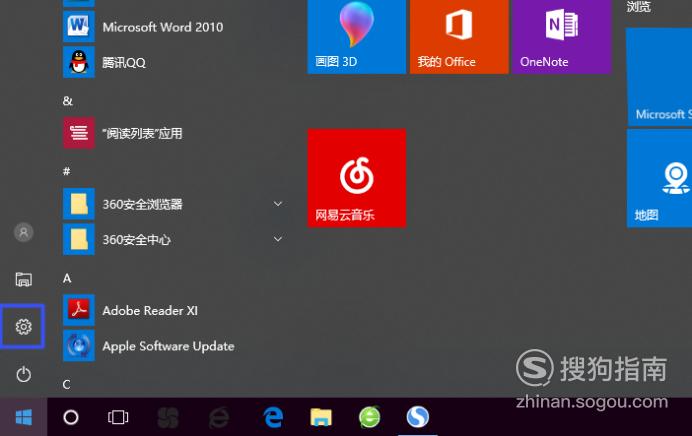Launch Microsoft Edge from taskbar
The height and width of the screenshot is (436, 692).
pyautogui.click(x=273, y=417)
